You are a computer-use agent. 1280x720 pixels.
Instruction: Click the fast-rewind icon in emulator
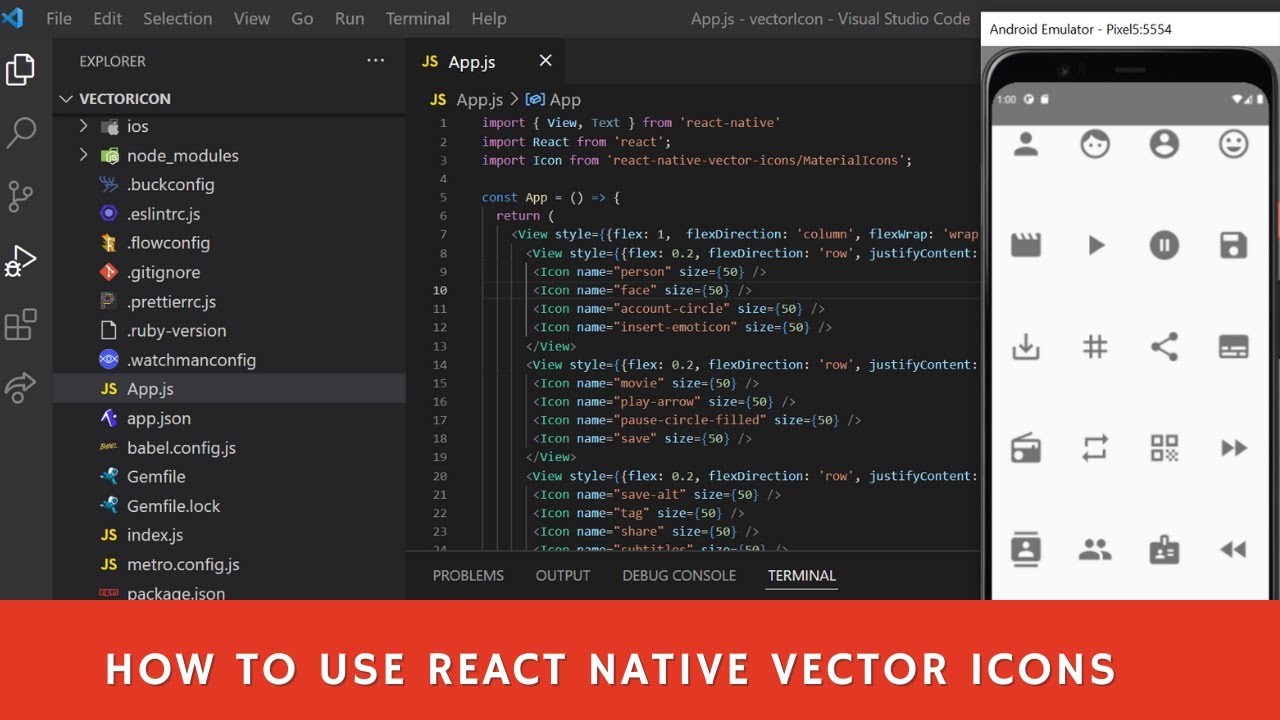point(1234,549)
